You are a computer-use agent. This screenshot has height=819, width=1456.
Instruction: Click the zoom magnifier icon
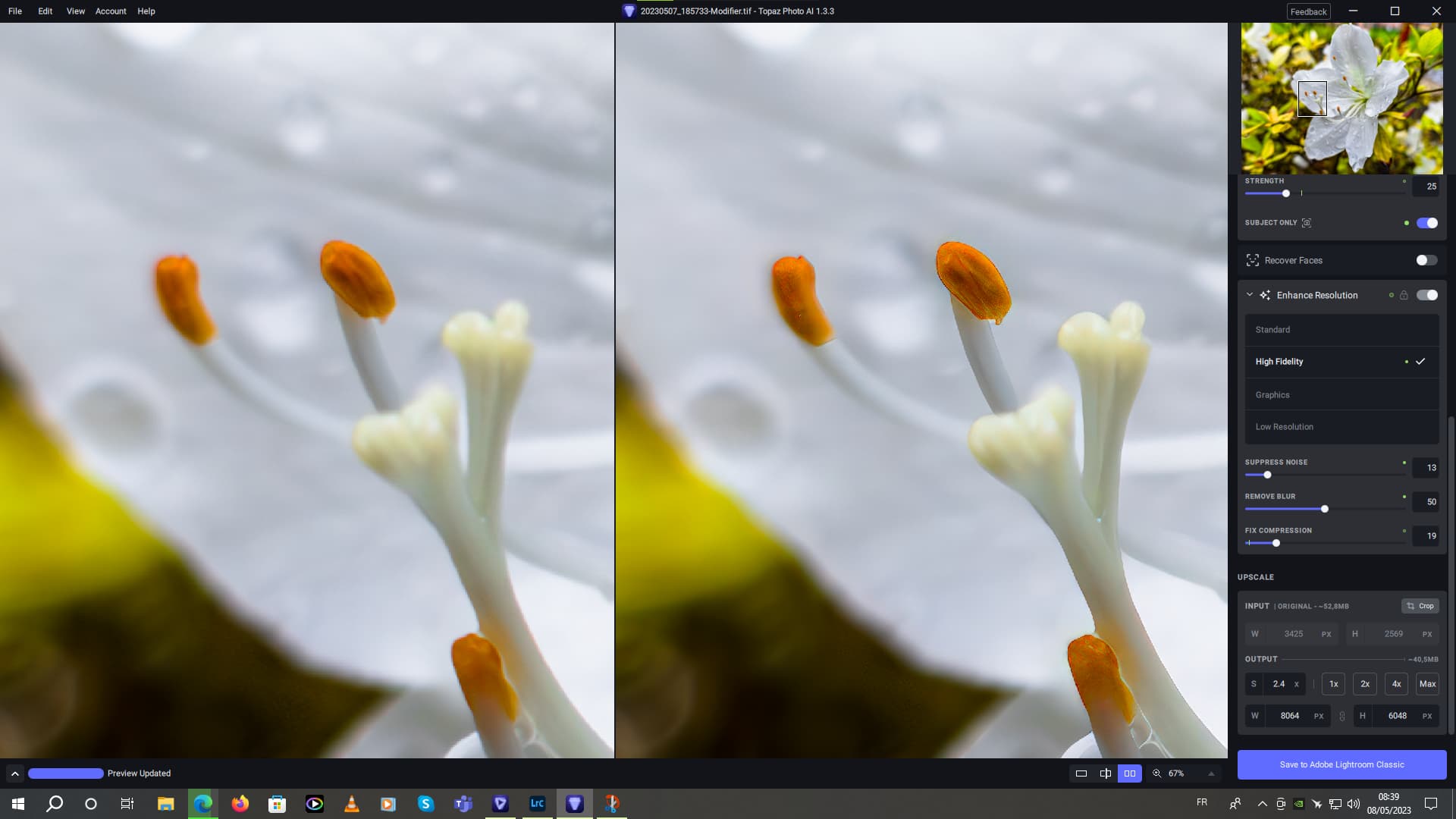[x=1156, y=773]
